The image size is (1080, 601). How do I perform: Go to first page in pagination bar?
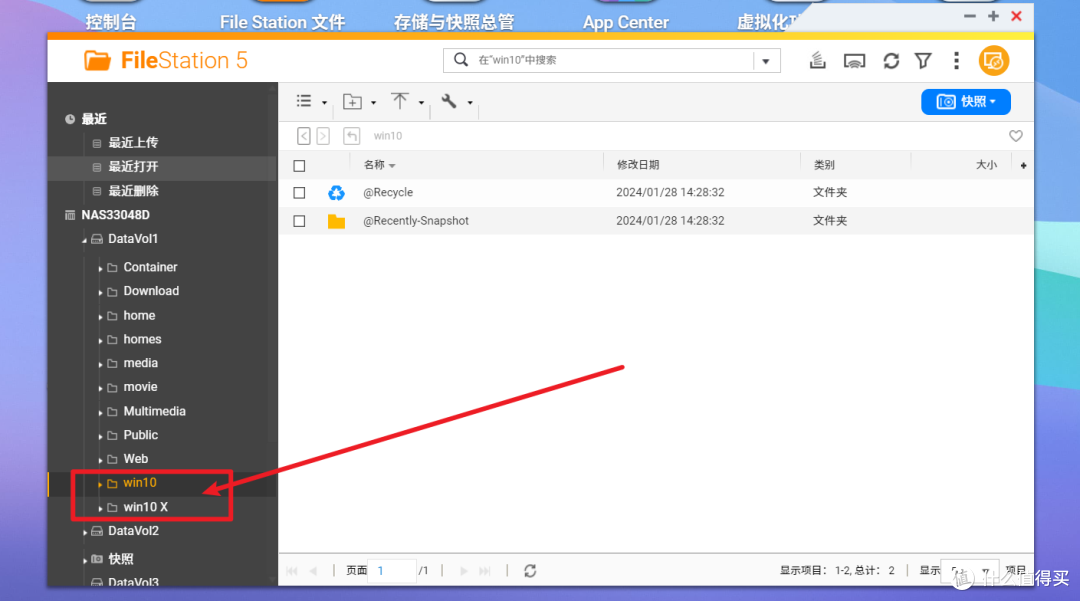coord(292,571)
